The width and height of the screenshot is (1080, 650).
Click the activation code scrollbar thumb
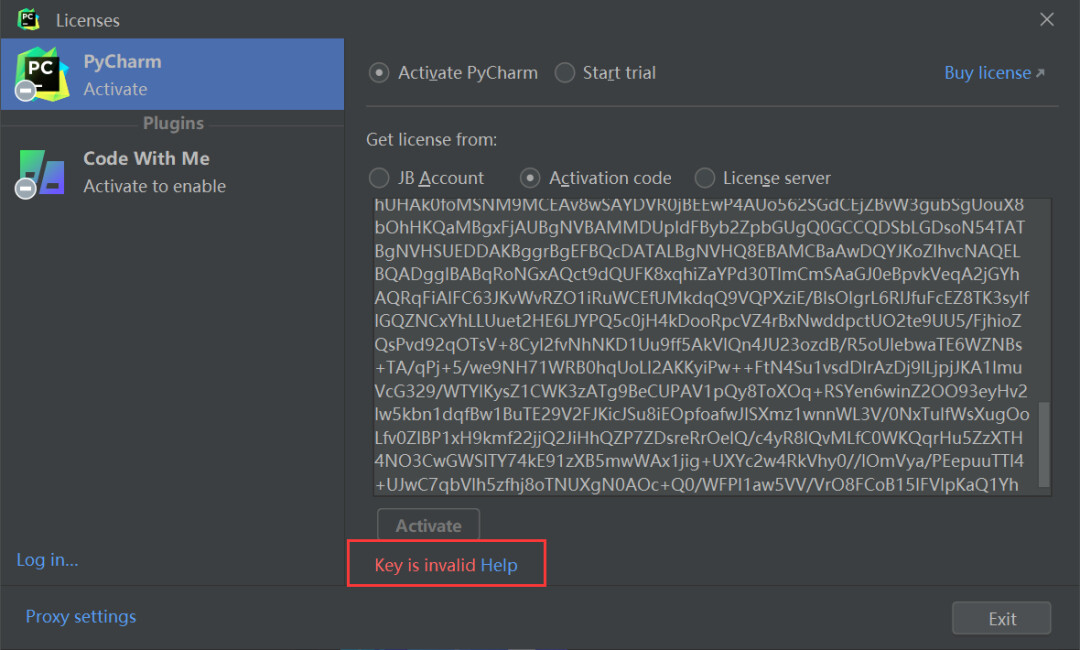point(1043,445)
